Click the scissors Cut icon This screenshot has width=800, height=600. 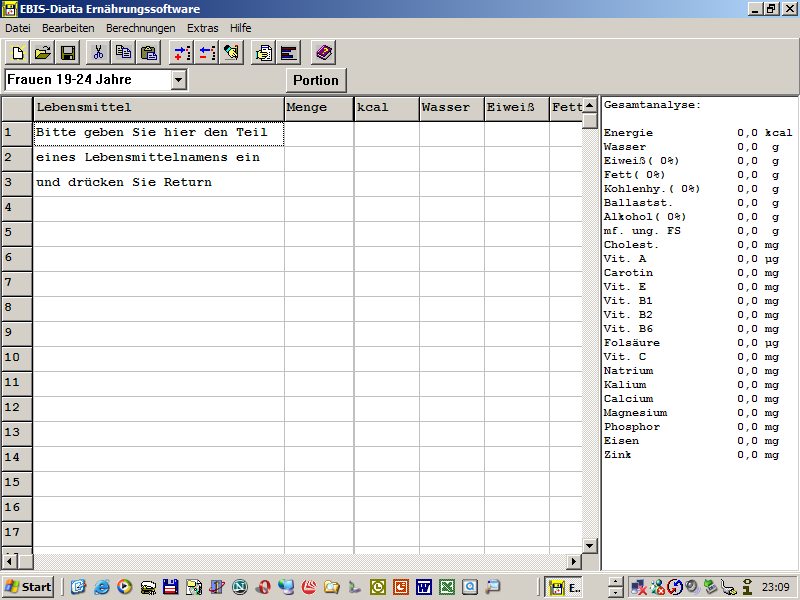pyautogui.click(x=98, y=53)
